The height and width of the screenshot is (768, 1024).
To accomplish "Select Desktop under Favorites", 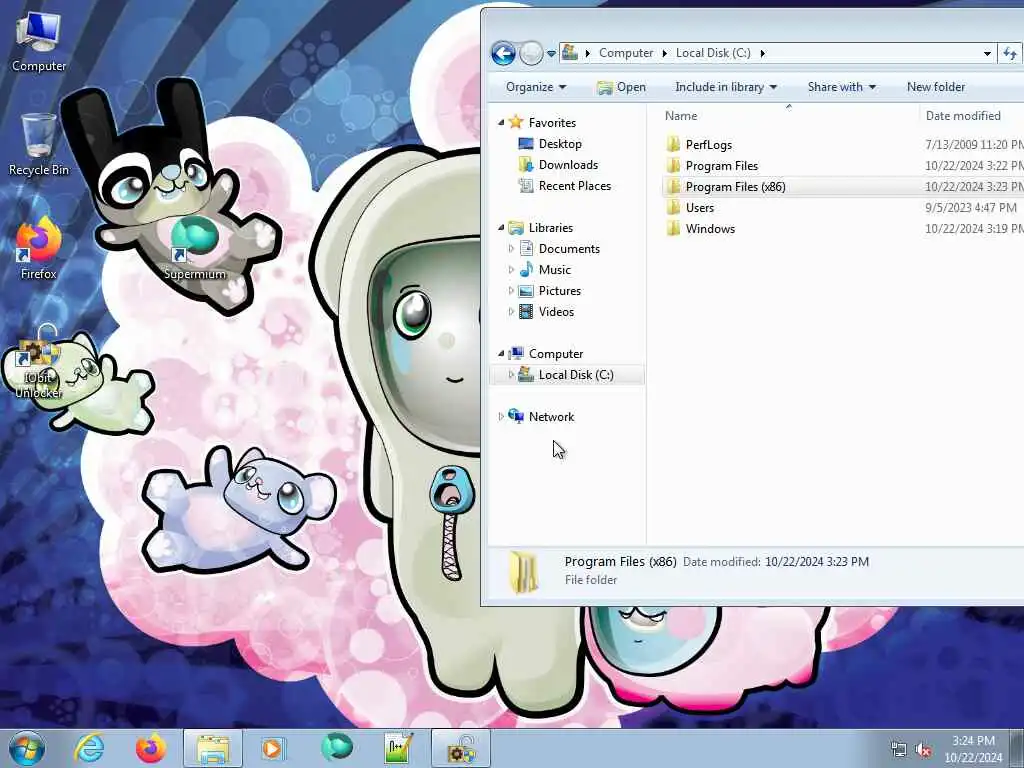I will pos(560,144).
